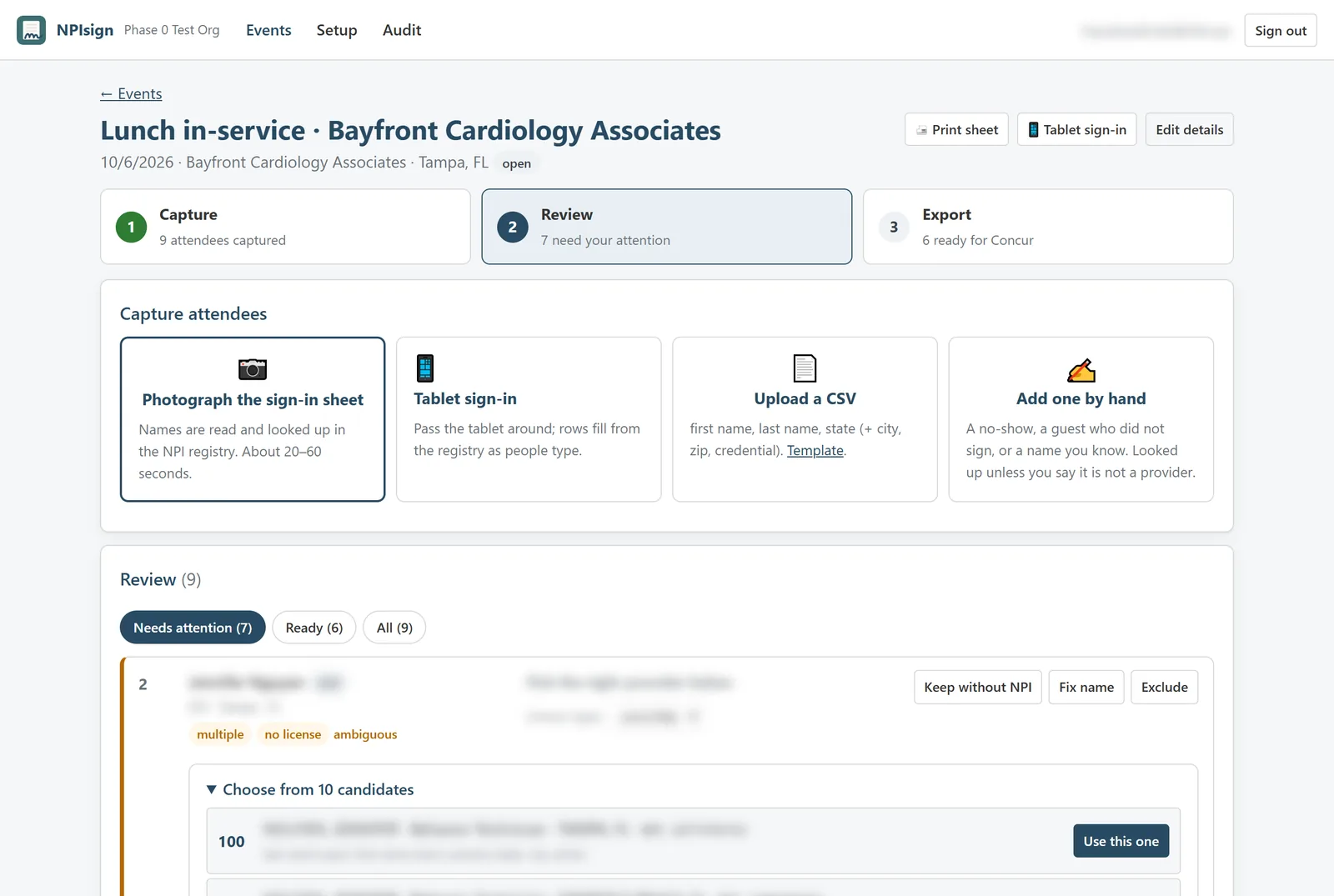Click the ambiguous tag
The height and width of the screenshot is (896, 1334).
pyautogui.click(x=365, y=734)
